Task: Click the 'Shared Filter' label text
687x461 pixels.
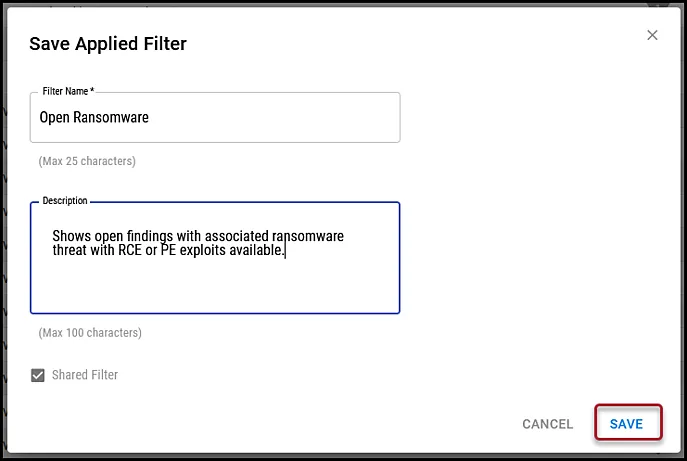Action: click(x=85, y=375)
